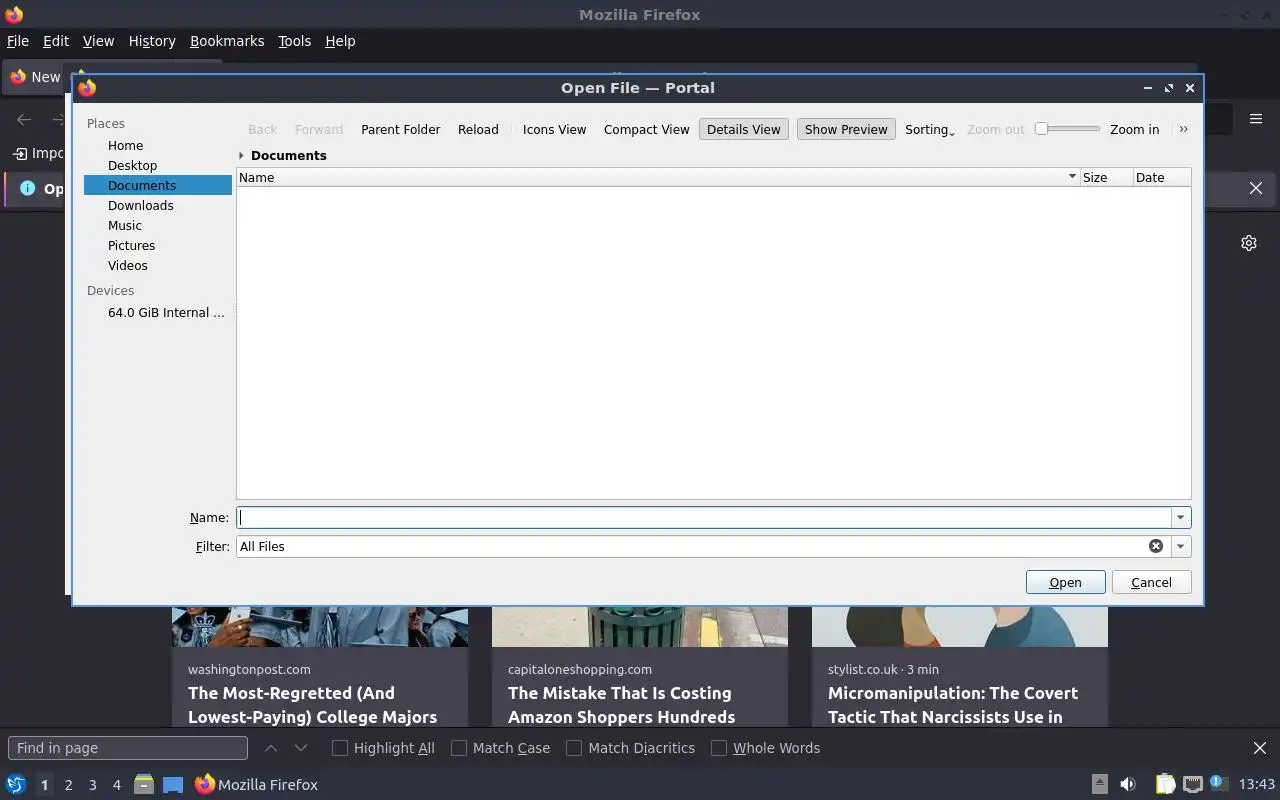Switch to Icons View
This screenshot has width=1280, height=800.
tap(554, 129)
